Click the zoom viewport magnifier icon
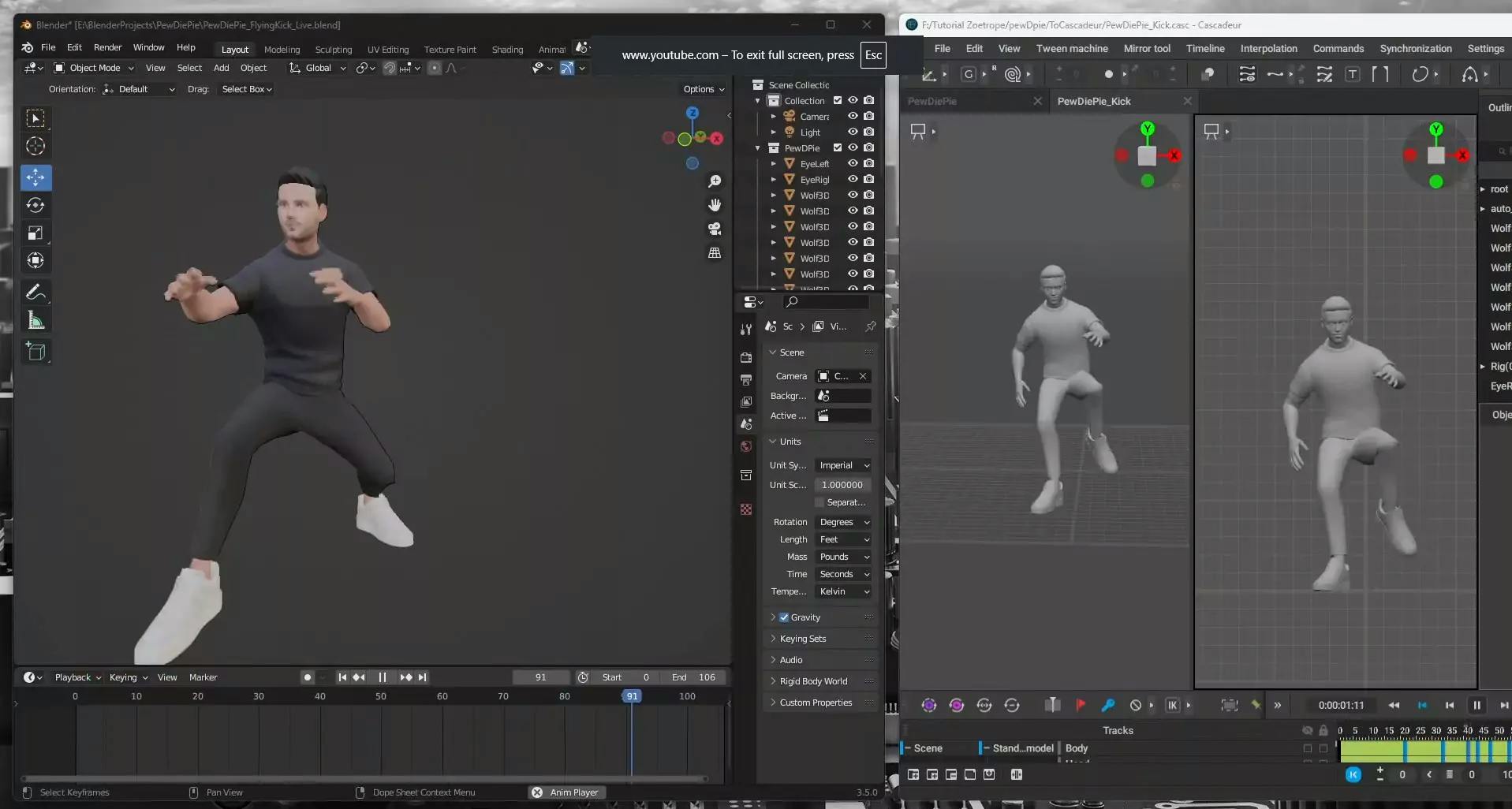The image size is (1512, 809). point(715,181)
